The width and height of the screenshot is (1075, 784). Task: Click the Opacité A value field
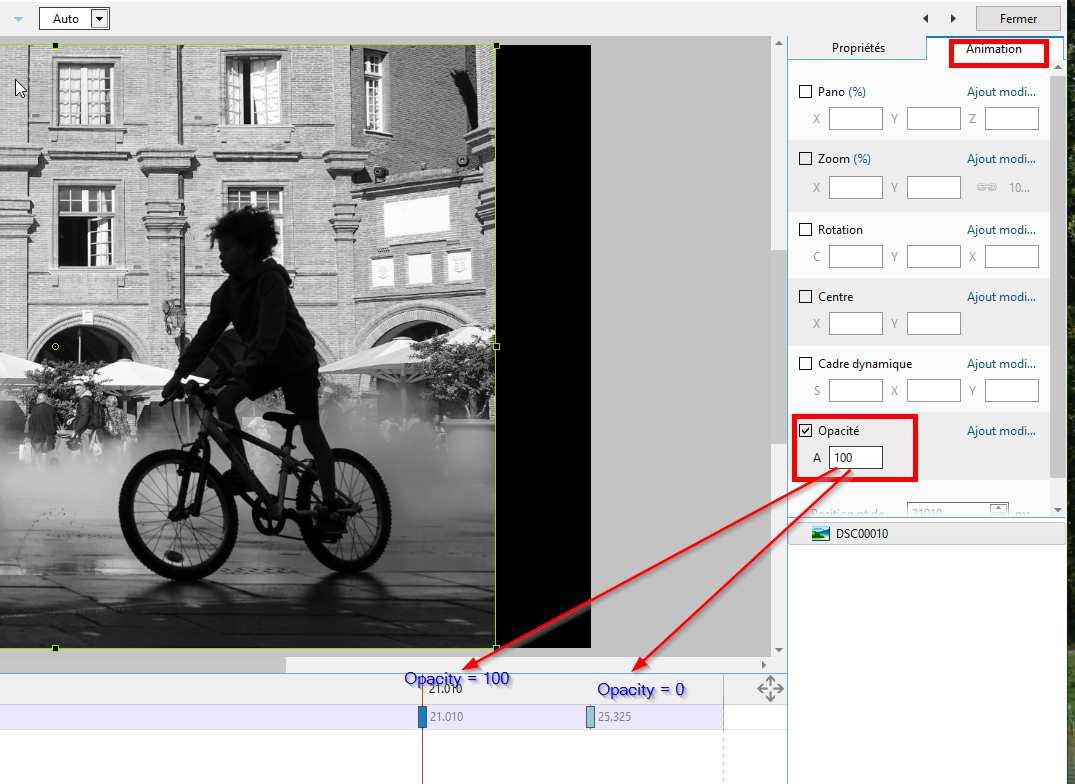pyautogui.click(x=855, y=458)
